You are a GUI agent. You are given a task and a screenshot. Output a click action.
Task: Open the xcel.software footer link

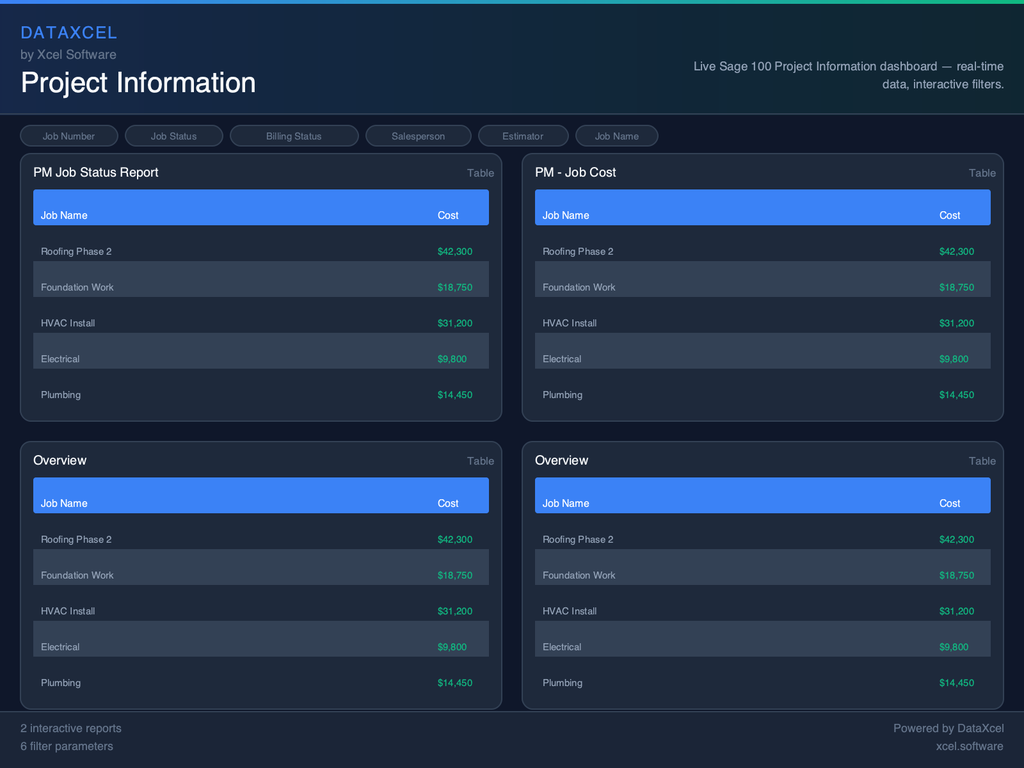click(x=969, y=746)
